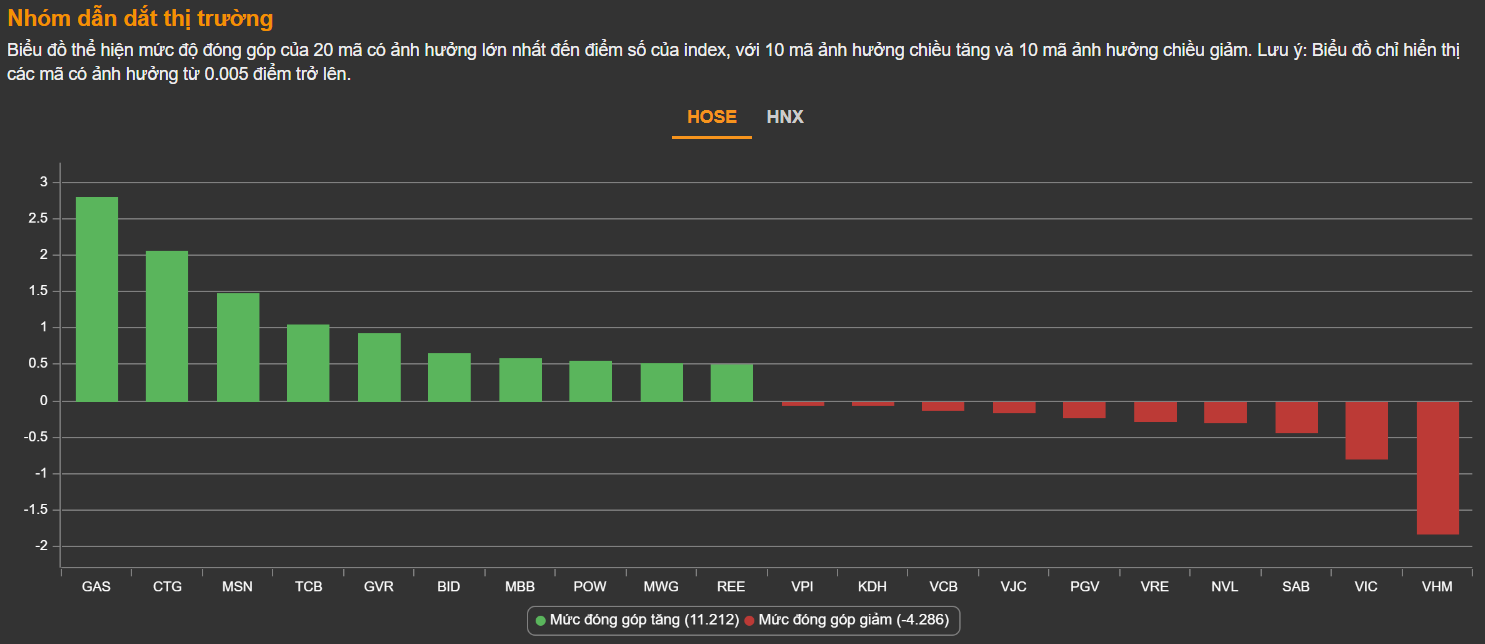Click the REE axis label
The height and width of the screenshot is (644, 1485).
tap(731, 587)
